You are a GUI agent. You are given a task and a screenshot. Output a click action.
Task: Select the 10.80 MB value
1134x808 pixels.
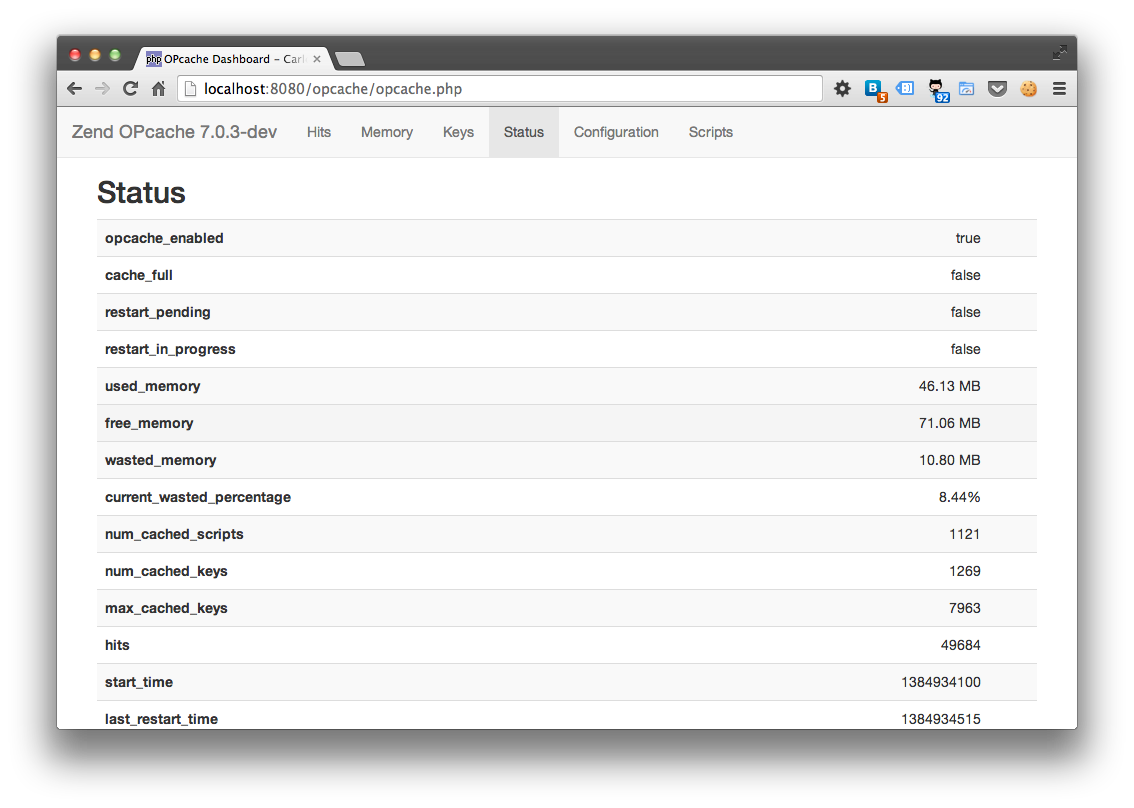tap(950, 460)
